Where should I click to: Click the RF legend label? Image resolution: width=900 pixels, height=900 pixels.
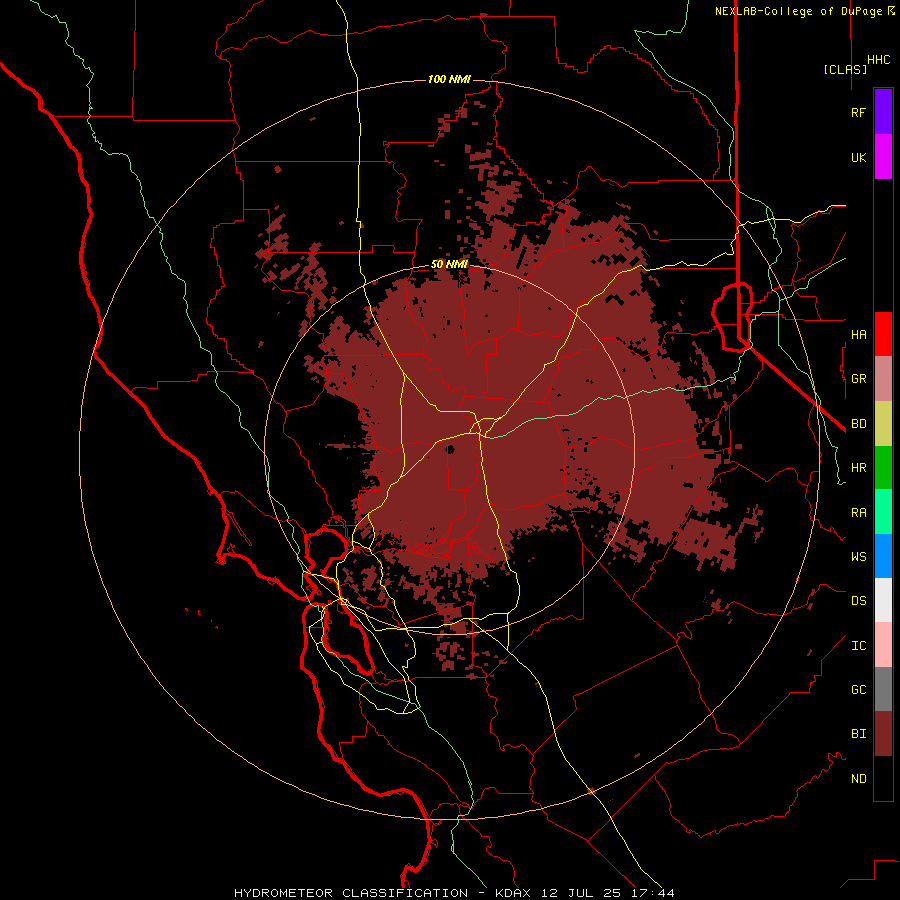[858, 112]
